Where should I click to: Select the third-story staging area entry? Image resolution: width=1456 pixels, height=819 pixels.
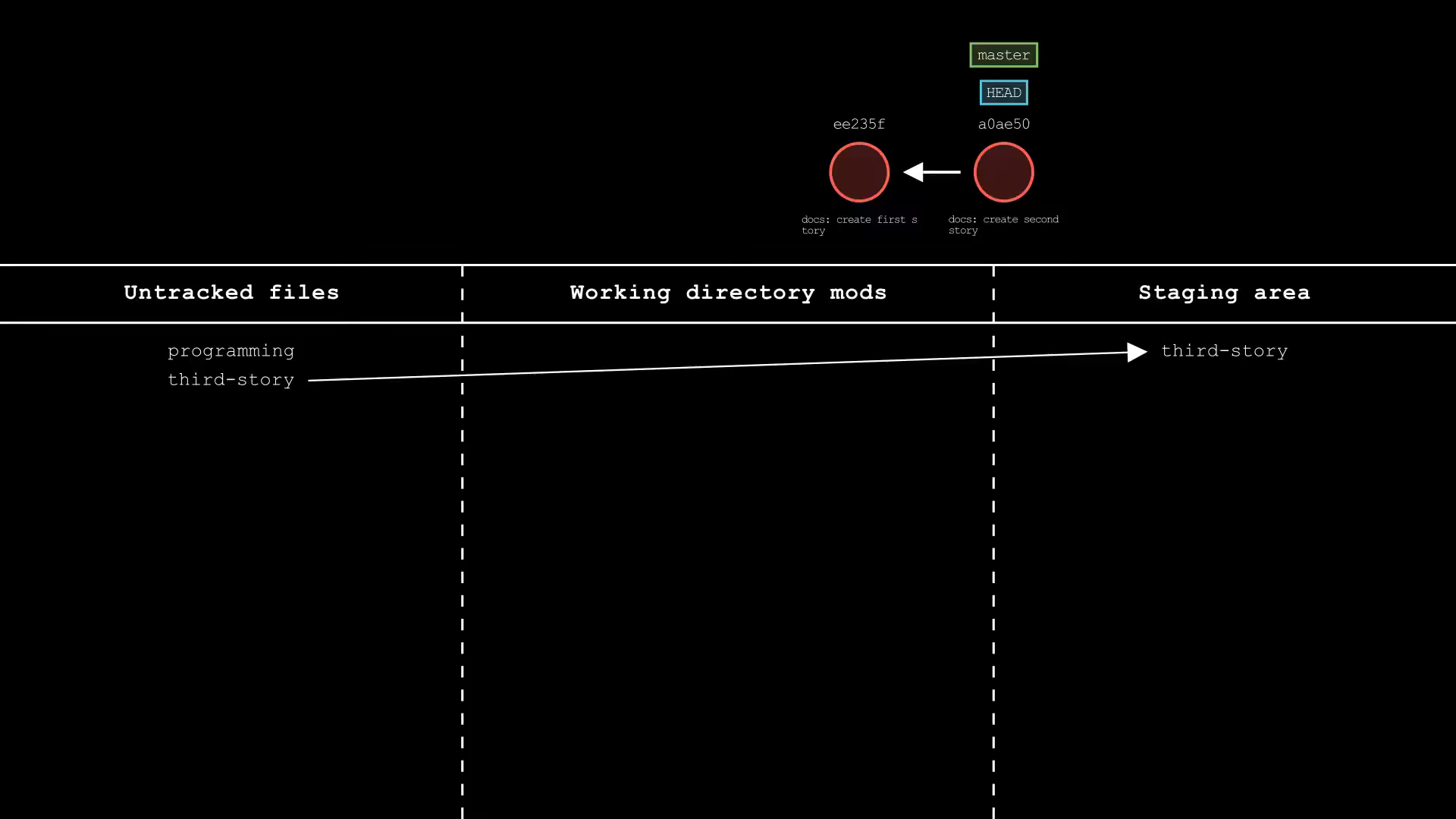click(1224, 350)
